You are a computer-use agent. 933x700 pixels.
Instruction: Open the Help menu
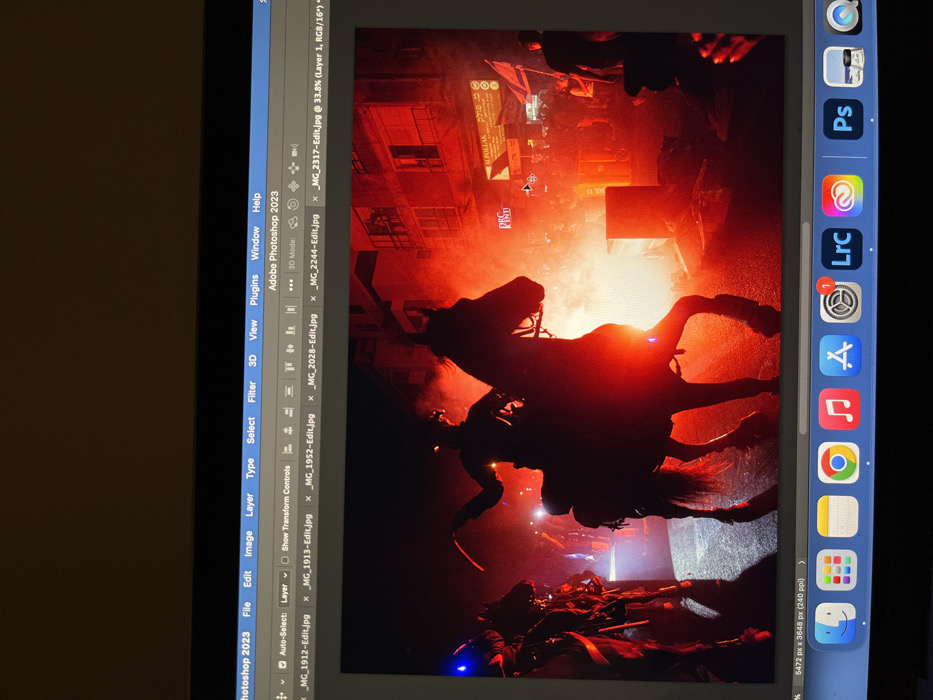256,202
